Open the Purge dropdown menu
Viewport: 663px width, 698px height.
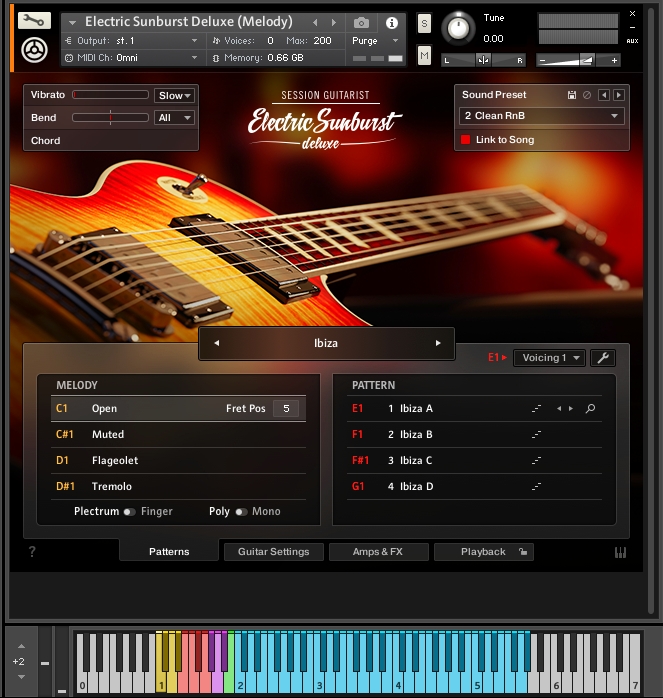(375, 41)
